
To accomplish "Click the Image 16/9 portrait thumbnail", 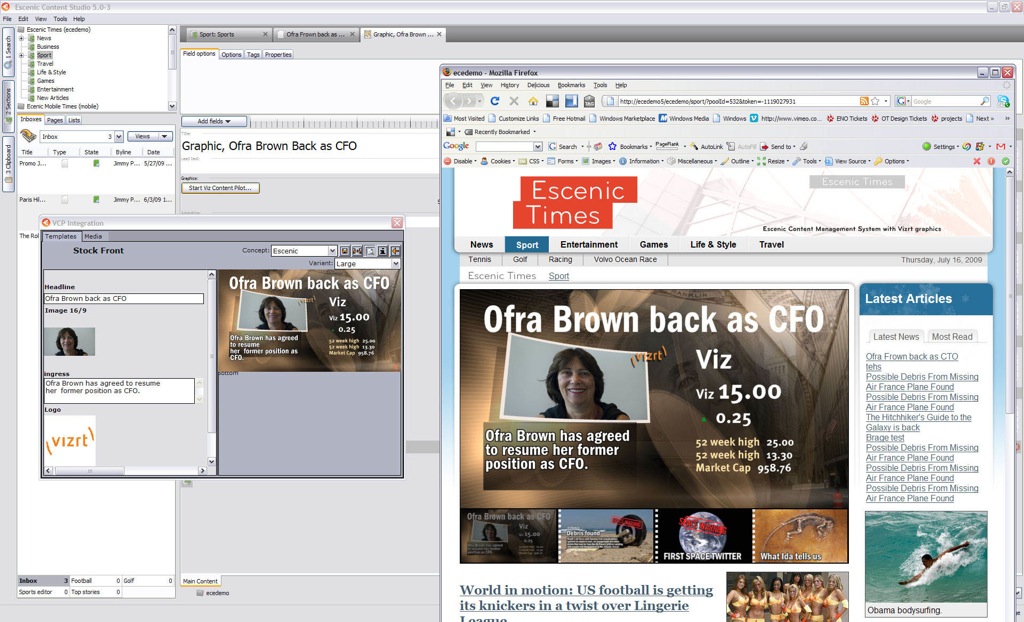I will pos(69,341).
